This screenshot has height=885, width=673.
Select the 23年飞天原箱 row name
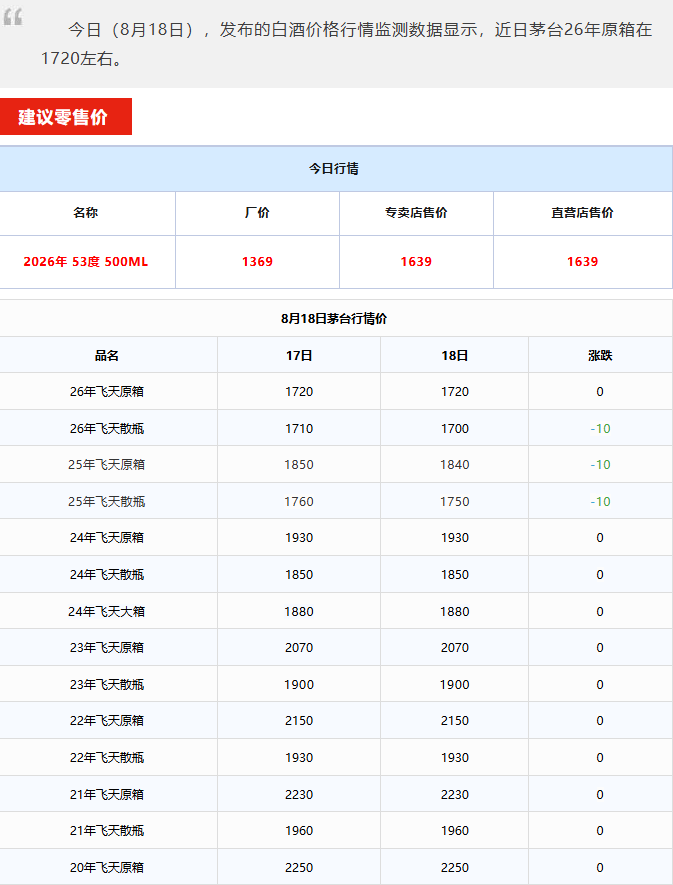[107, 648]
